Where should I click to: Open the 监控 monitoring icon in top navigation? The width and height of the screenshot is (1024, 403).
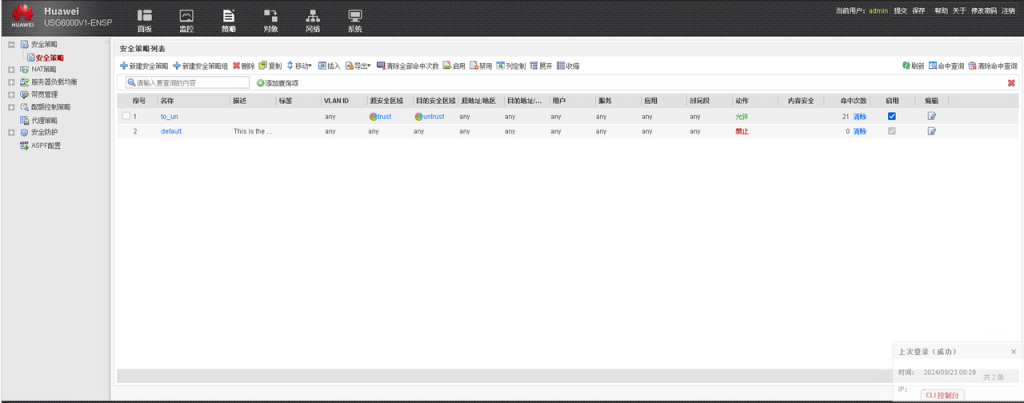[x=186, y=19]
